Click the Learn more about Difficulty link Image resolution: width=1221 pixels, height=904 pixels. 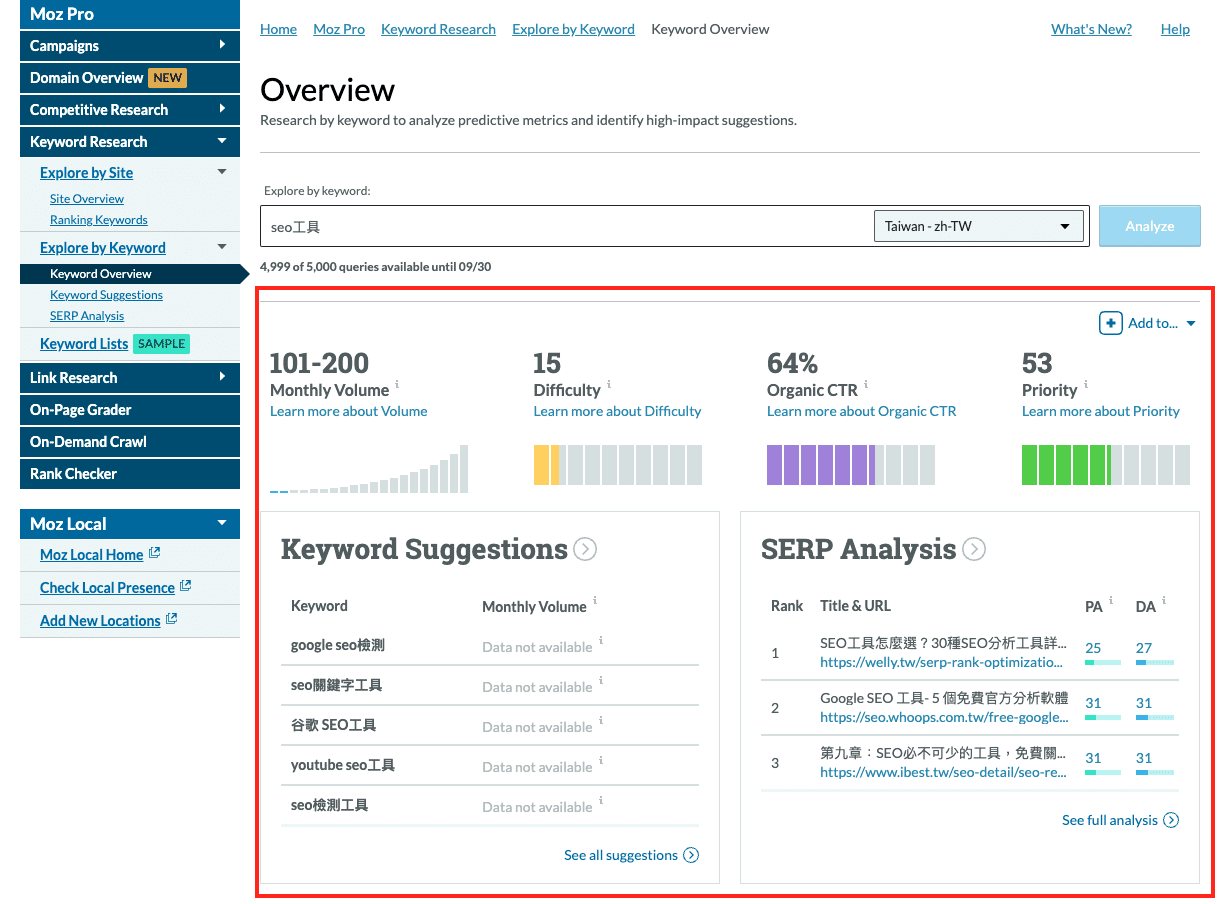pos(617,411)
